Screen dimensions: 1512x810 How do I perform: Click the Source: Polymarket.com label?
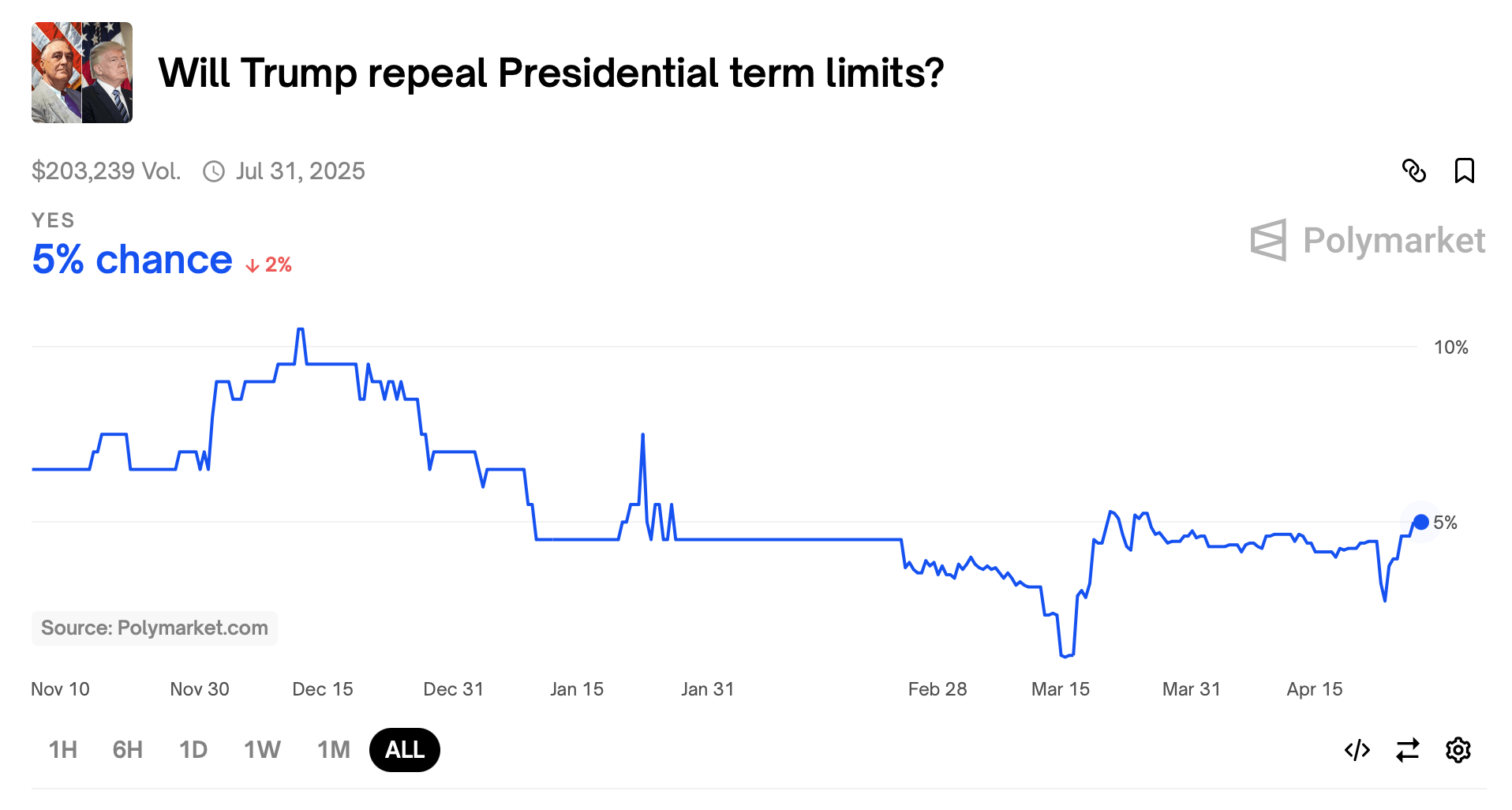pyautogui.click(x=155, y=628)
